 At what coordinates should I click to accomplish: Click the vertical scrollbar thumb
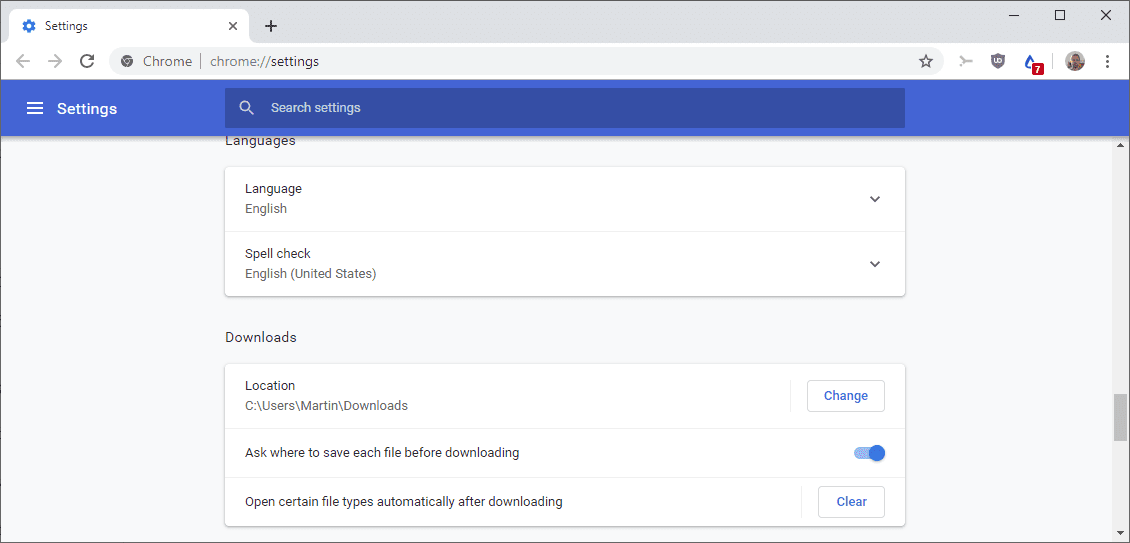[x=1120, y=417]
